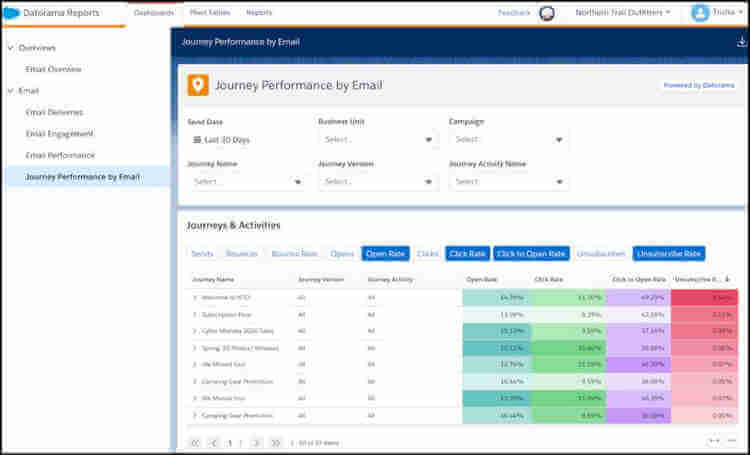Image resolution: width=750 pixels, height=455 pixels.
Task: Go to next page of journeys table
Action: point(257,442)
